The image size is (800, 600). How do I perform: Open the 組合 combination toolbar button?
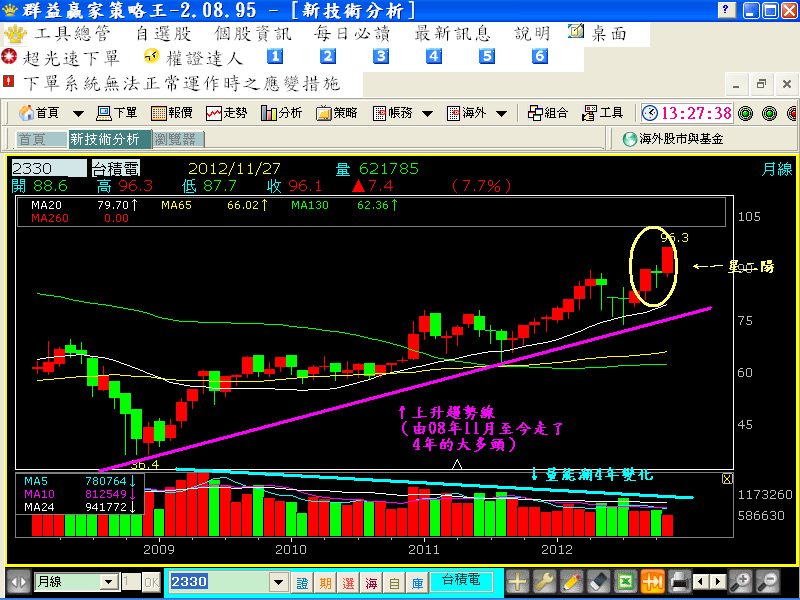click(x=548, y=113)
